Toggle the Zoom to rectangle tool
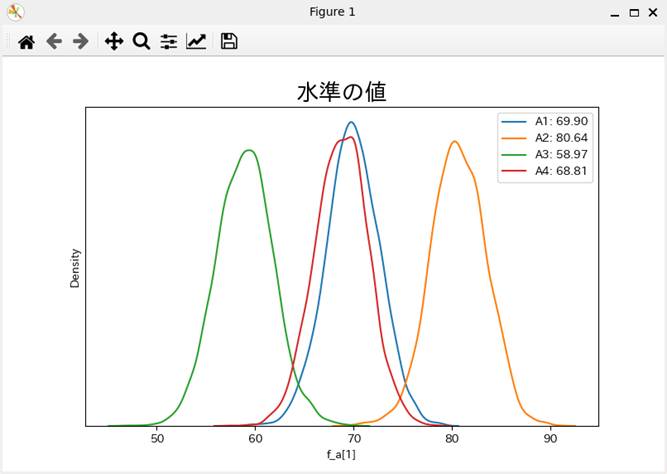The image size is (667, 474). point(141,41)
